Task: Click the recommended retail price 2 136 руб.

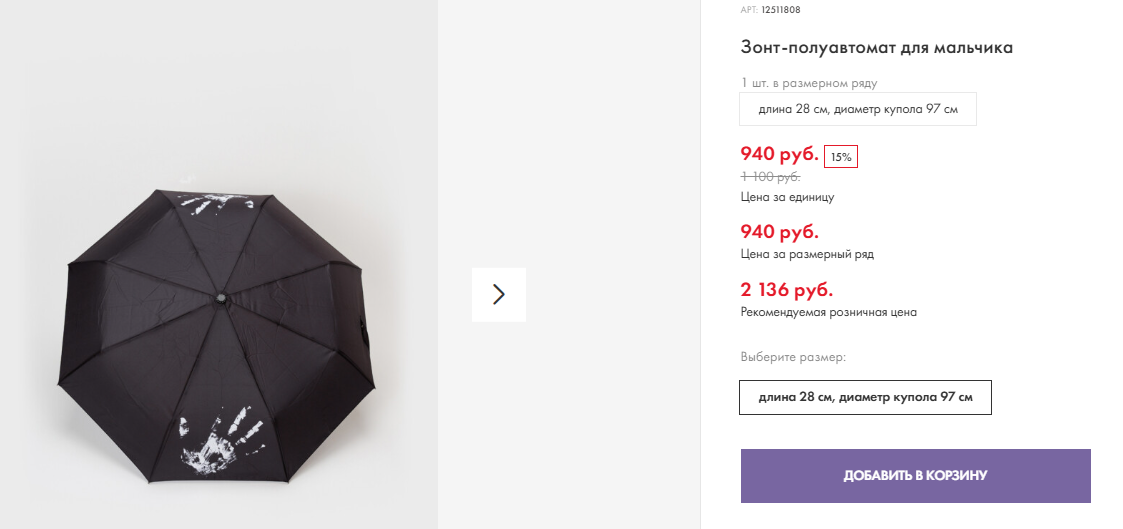Action: (x=786, y=290)
